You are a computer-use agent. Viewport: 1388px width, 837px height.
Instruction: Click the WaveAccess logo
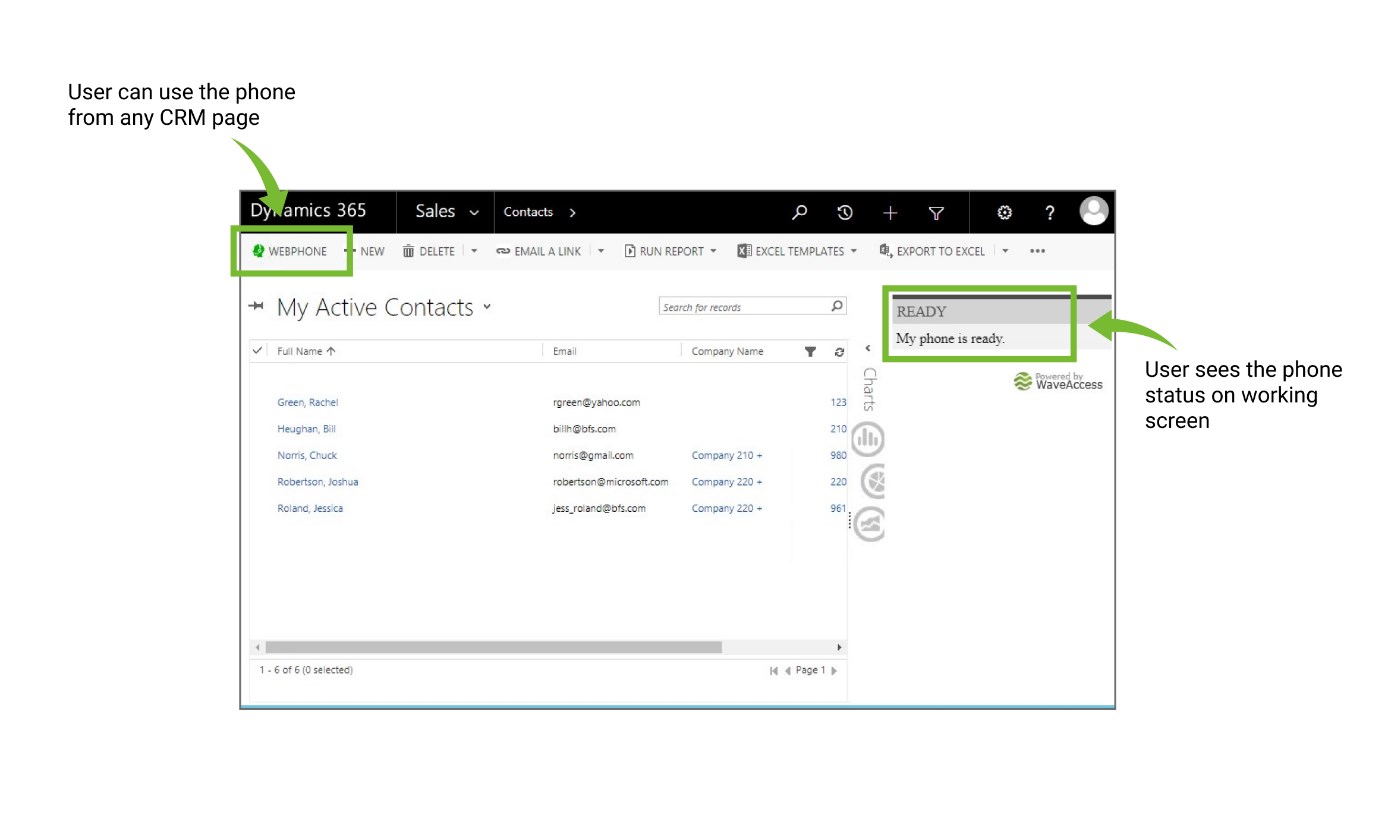click(x=1058, y=381)
